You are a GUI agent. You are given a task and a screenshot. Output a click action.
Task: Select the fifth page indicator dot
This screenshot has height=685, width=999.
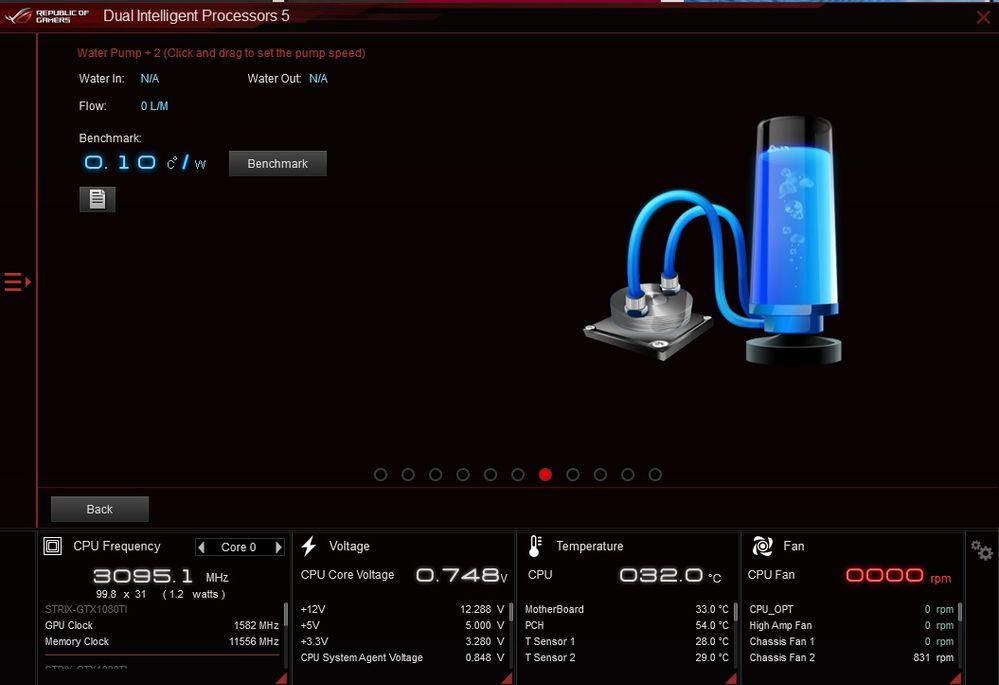[491, 475]
